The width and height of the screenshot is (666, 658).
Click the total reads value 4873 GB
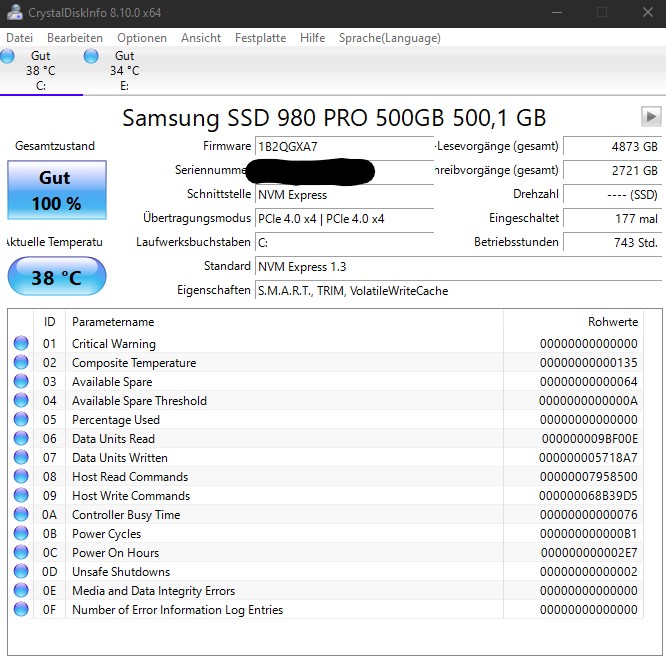pos(612,147)
